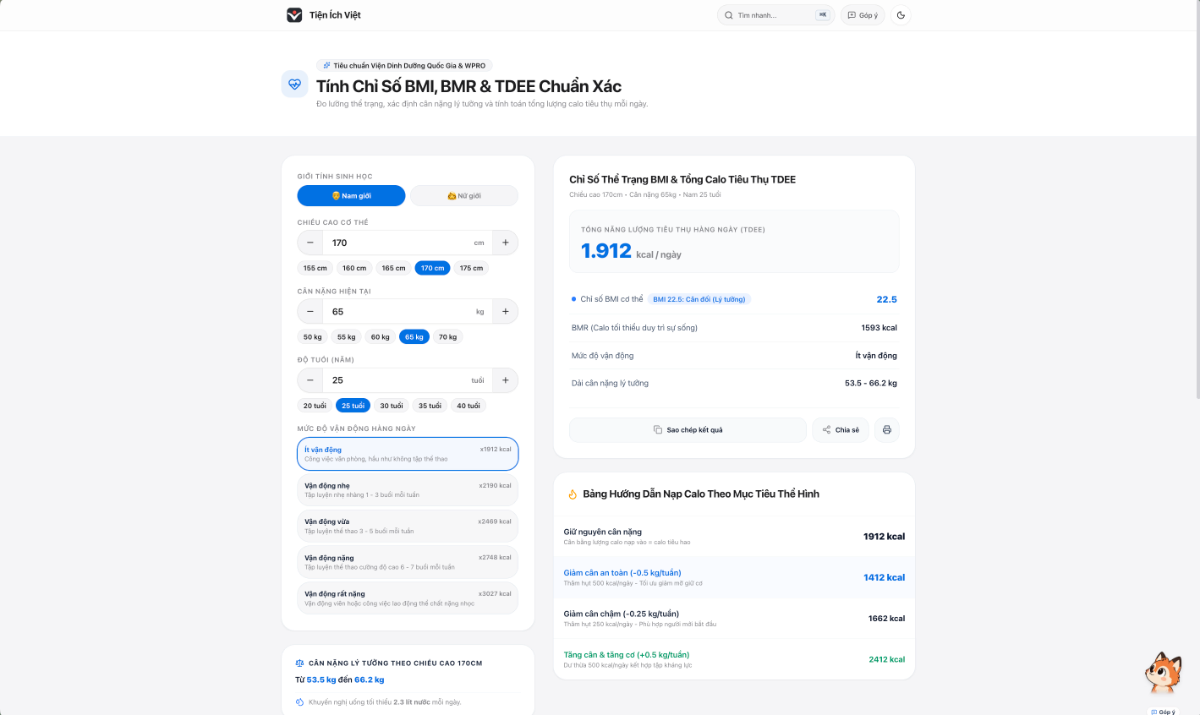Click the fox mascot helper icon
The width and height of the screenshot is (1200, 715).
pos(1164,673)
